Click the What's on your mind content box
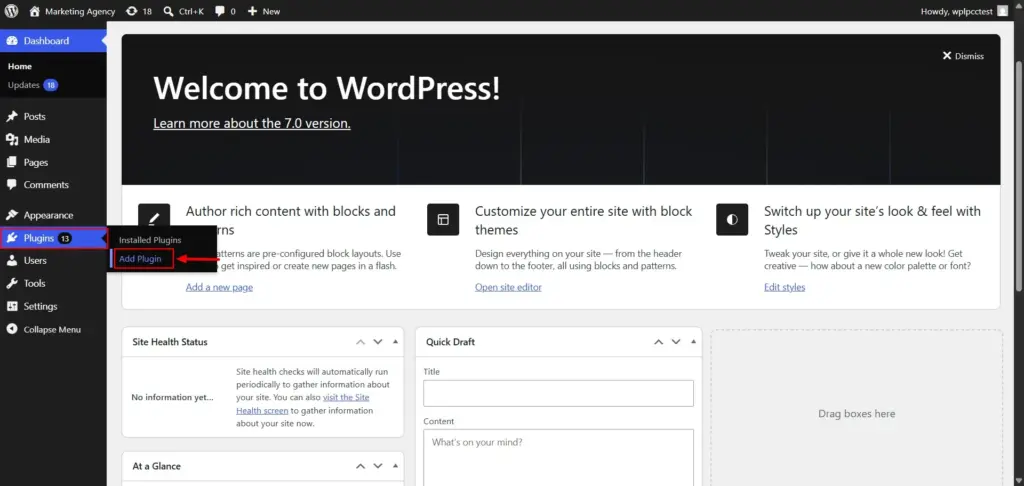This screenshot has height=486, width=1024. pos(558,457)
